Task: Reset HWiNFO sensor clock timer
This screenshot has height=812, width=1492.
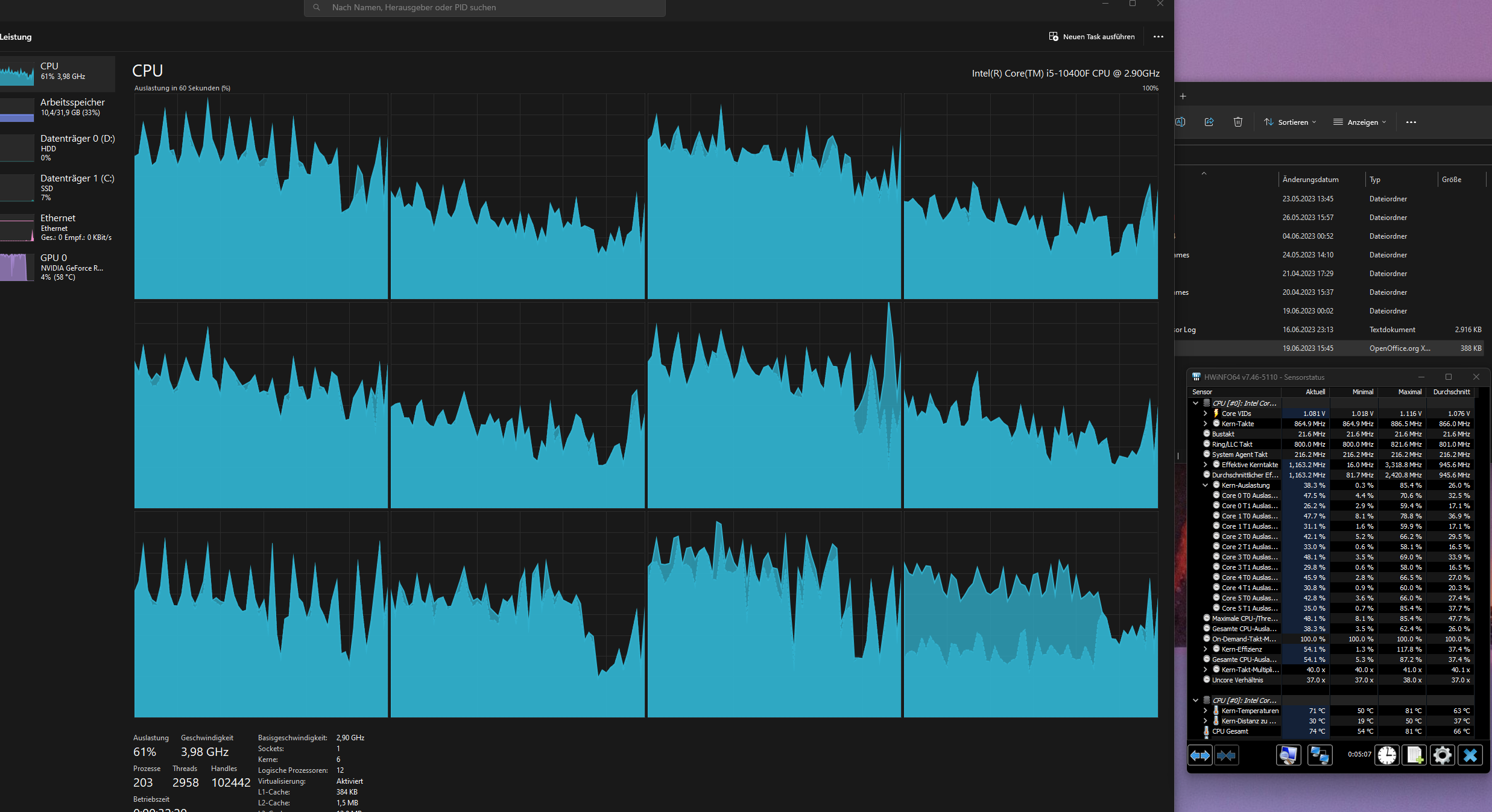Action: (x=1387, y=755)
